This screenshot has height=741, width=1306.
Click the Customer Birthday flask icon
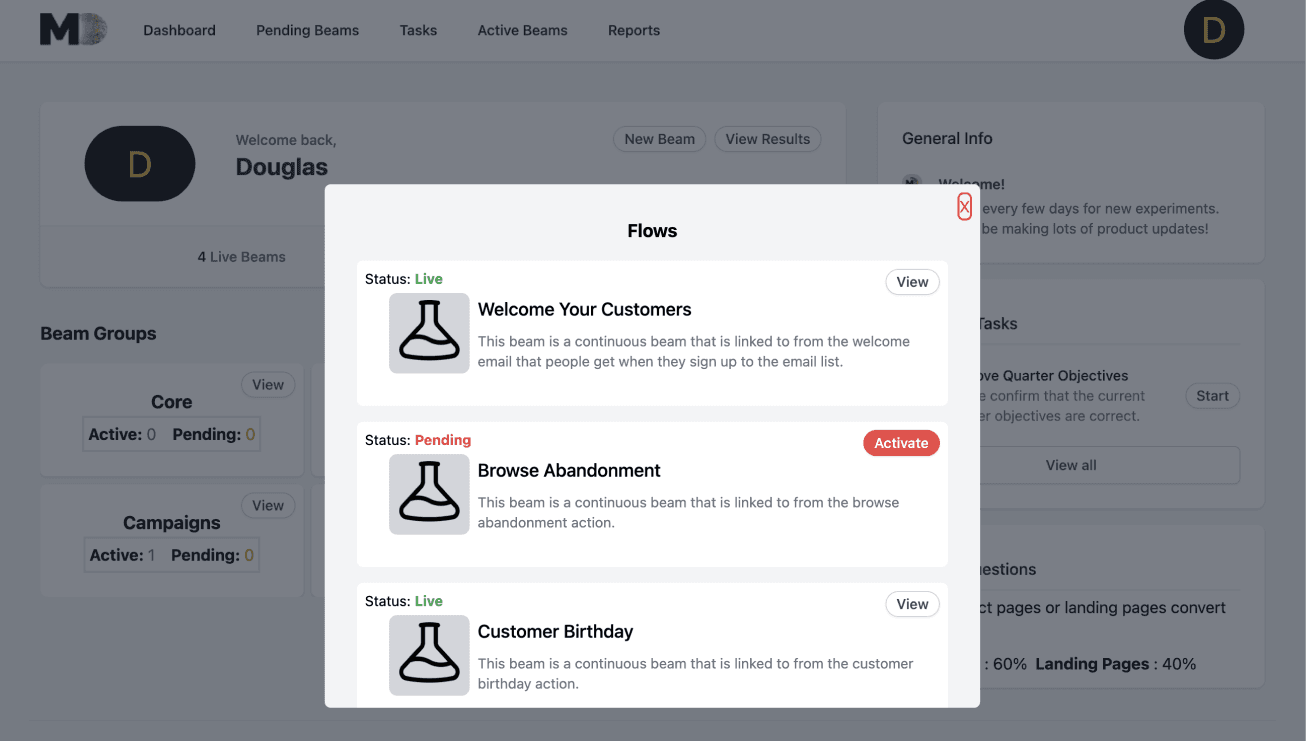[x=429, y=655]
